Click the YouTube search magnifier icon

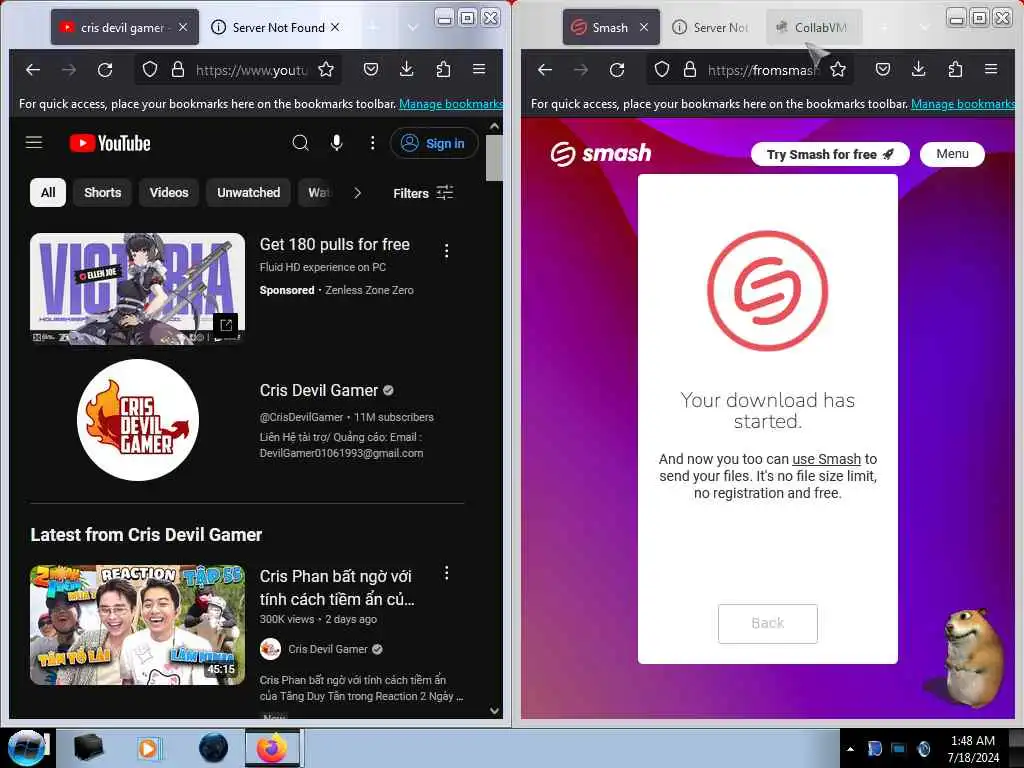(300, 142)
